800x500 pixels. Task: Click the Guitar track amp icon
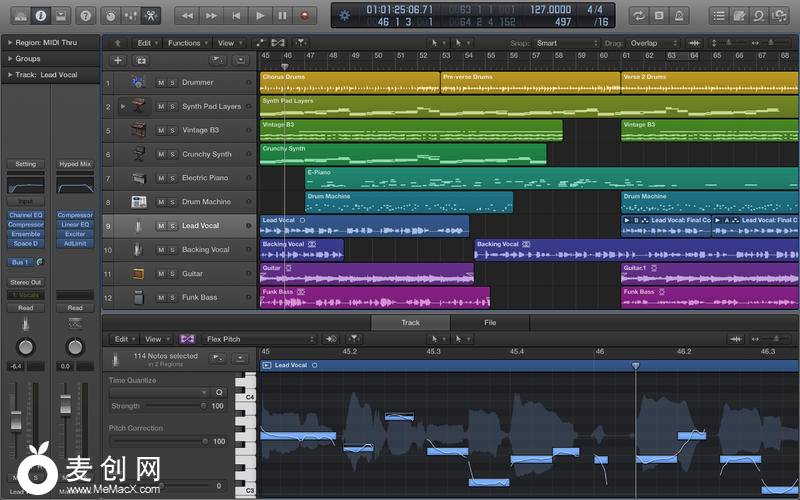point(138,273)
